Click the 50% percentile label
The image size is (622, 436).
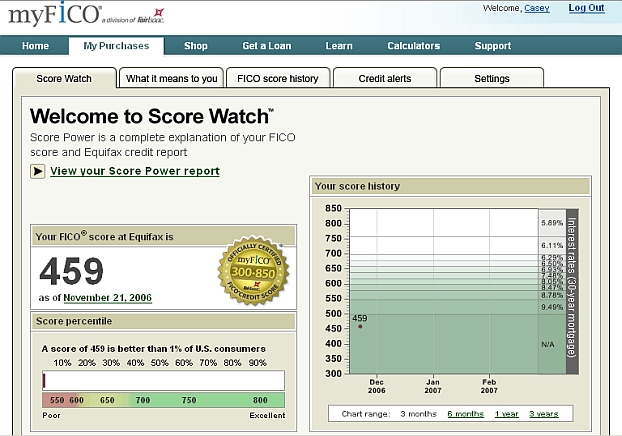pos(159,363)
